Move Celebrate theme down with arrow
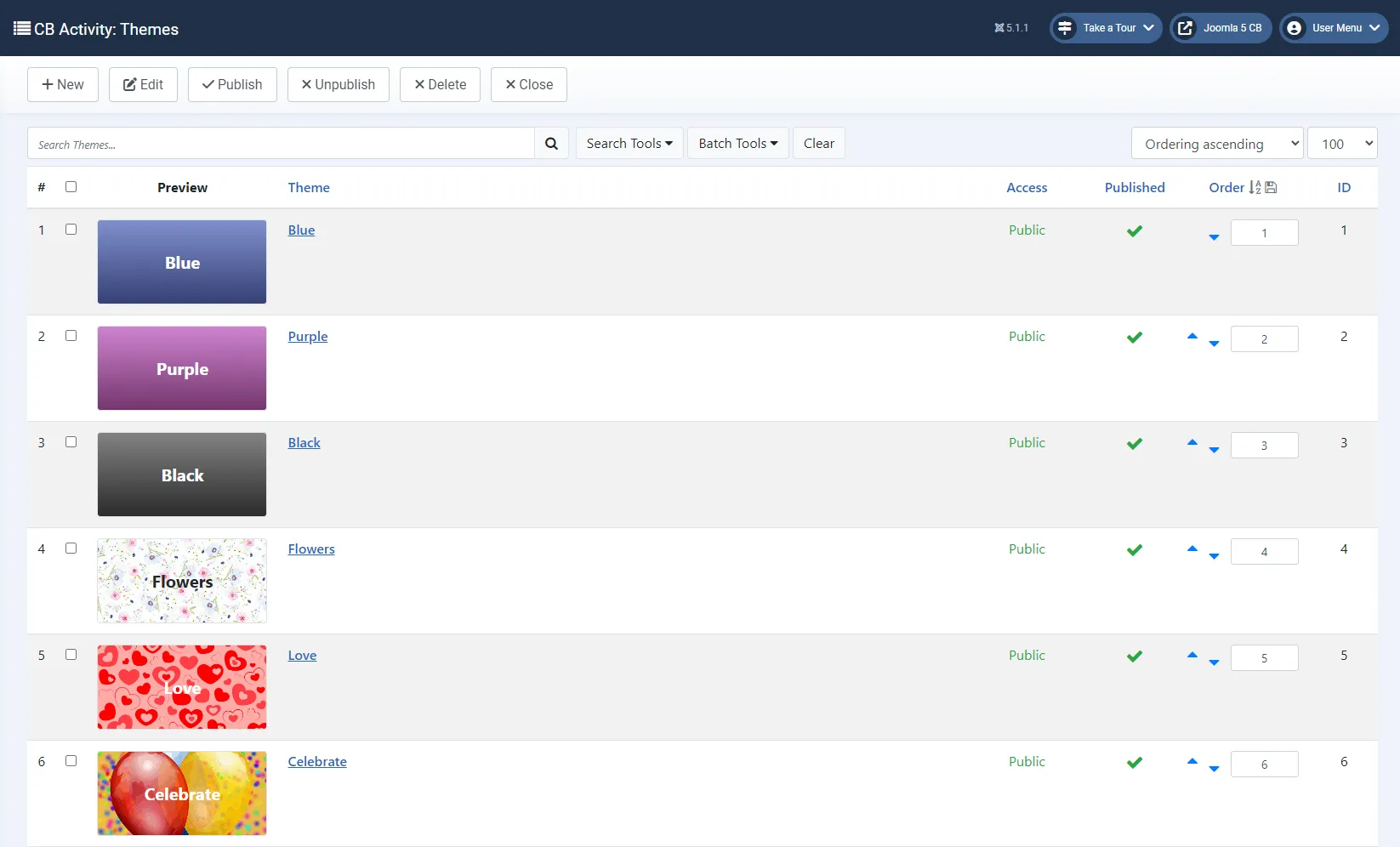1400x847 pixels. click(x=1214, y=769)
